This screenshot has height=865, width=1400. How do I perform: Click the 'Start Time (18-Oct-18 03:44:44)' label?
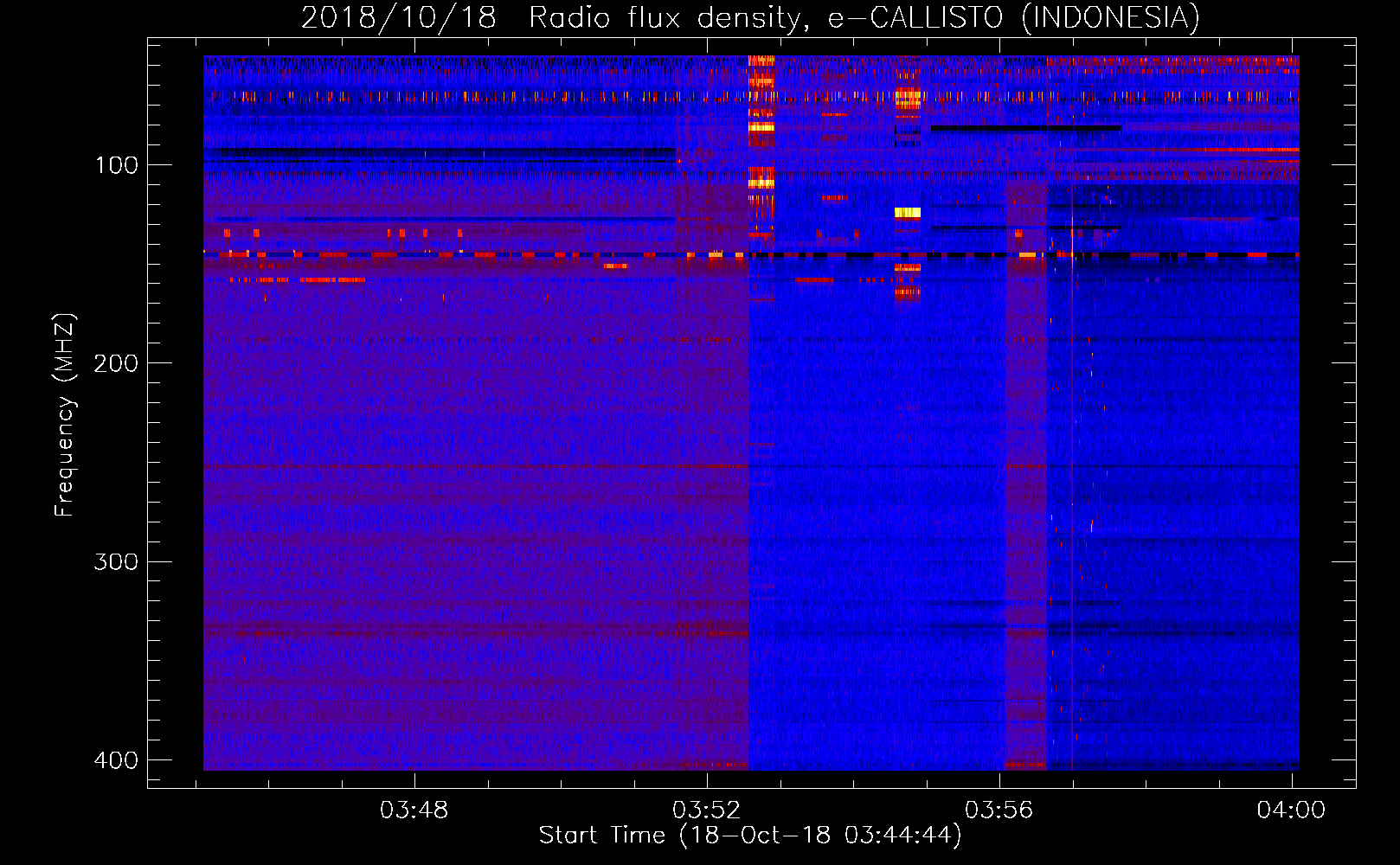pyautogui.click(x=750, y=836)
